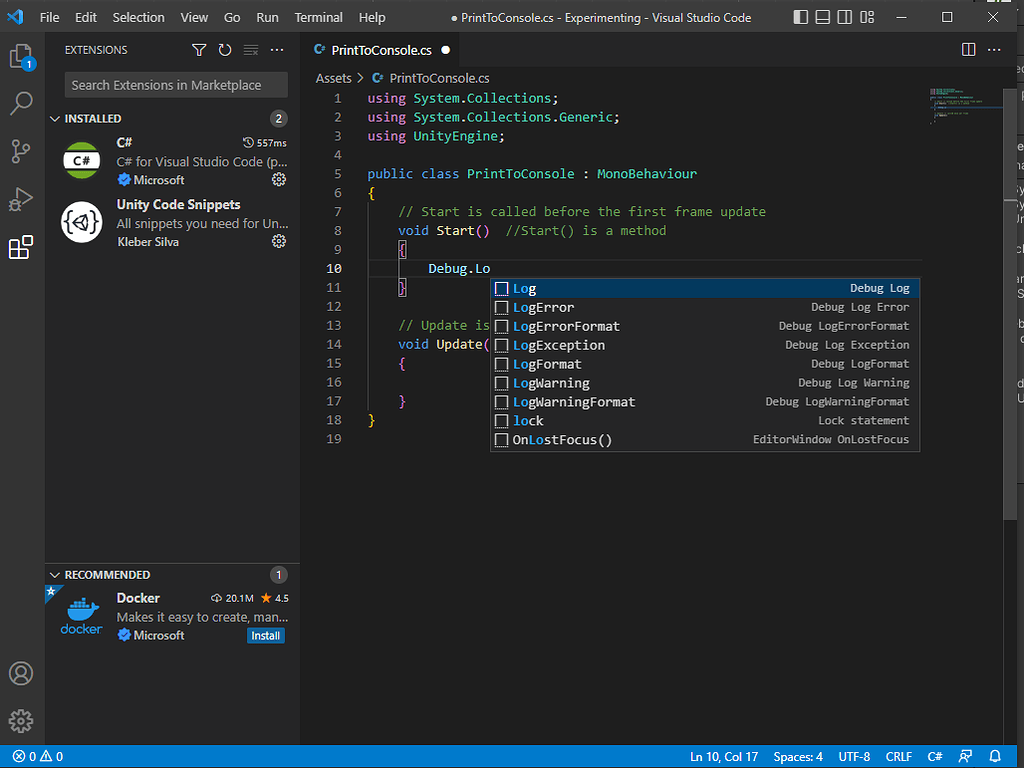Open the Accounts icon in activity bar

[x=21, y=673]
